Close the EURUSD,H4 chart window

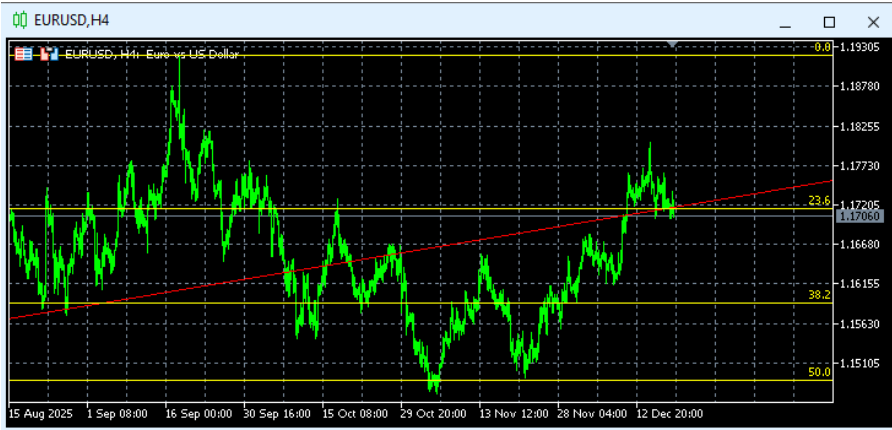869,21
